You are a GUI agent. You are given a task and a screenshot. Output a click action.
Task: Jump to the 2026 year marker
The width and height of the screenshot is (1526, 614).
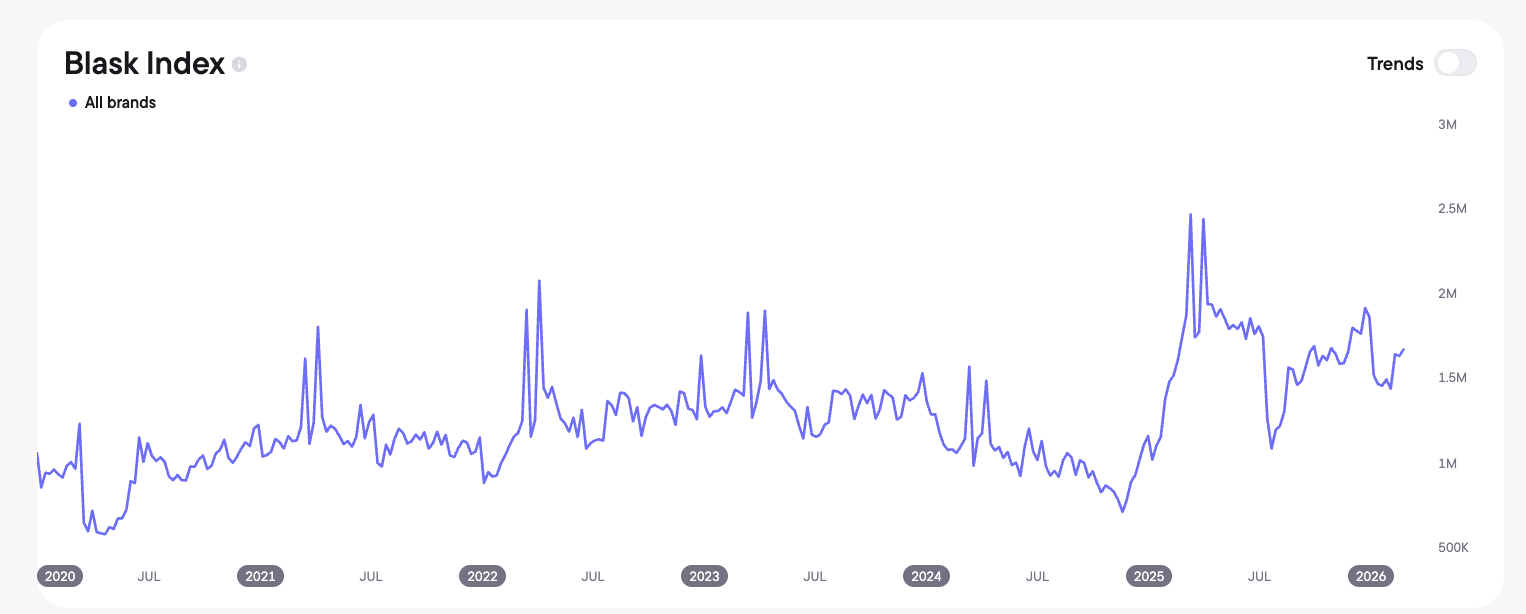[x=1370, y=576]
